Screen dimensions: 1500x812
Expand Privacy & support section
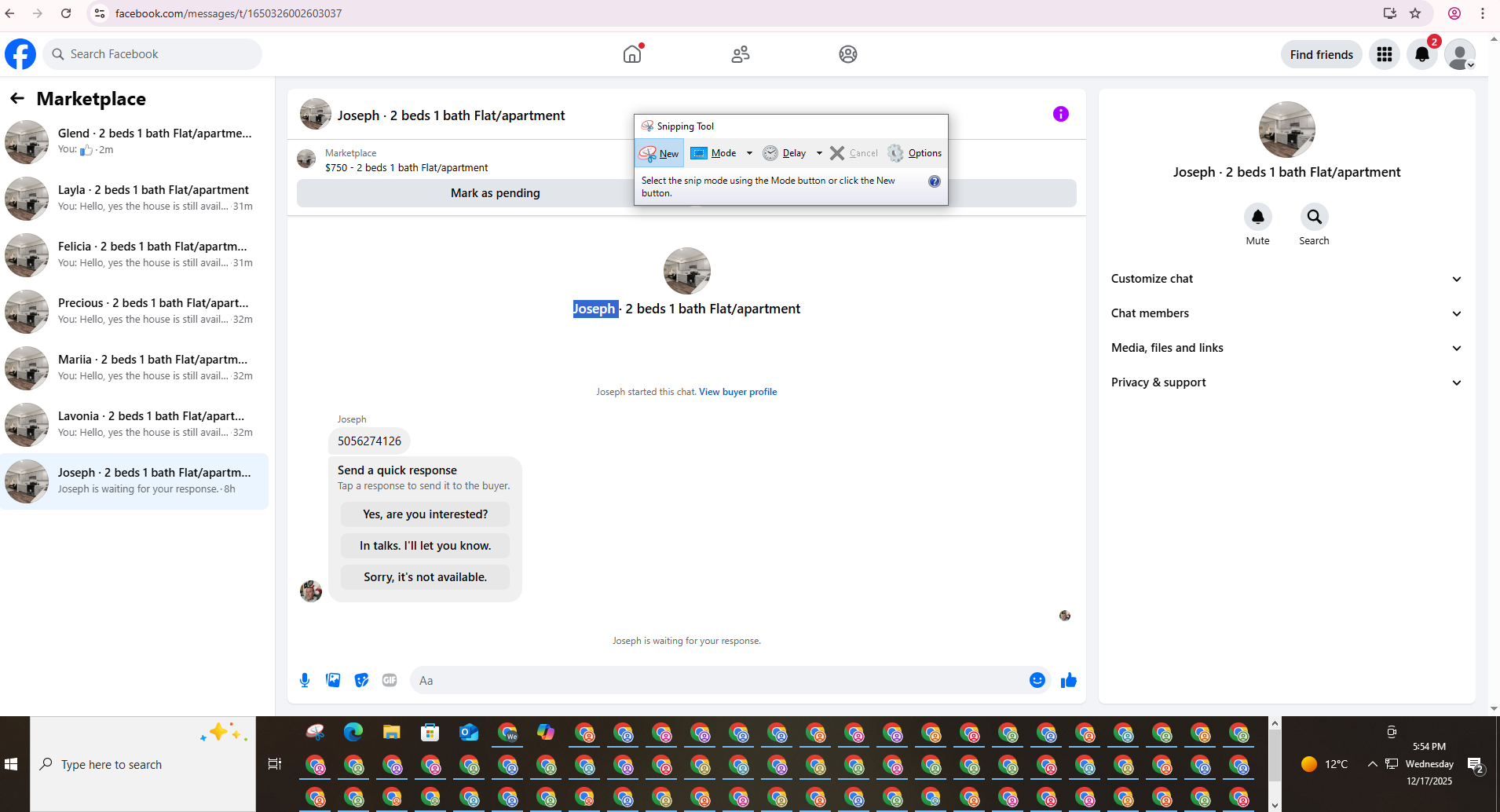tap(1286, 382)
